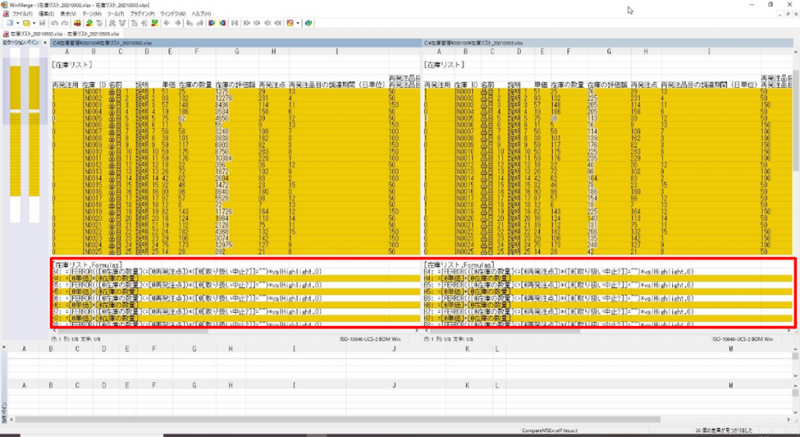
Task: Click [在庫リスト.Formulas] heading in right pane
Action: point(459,265)
